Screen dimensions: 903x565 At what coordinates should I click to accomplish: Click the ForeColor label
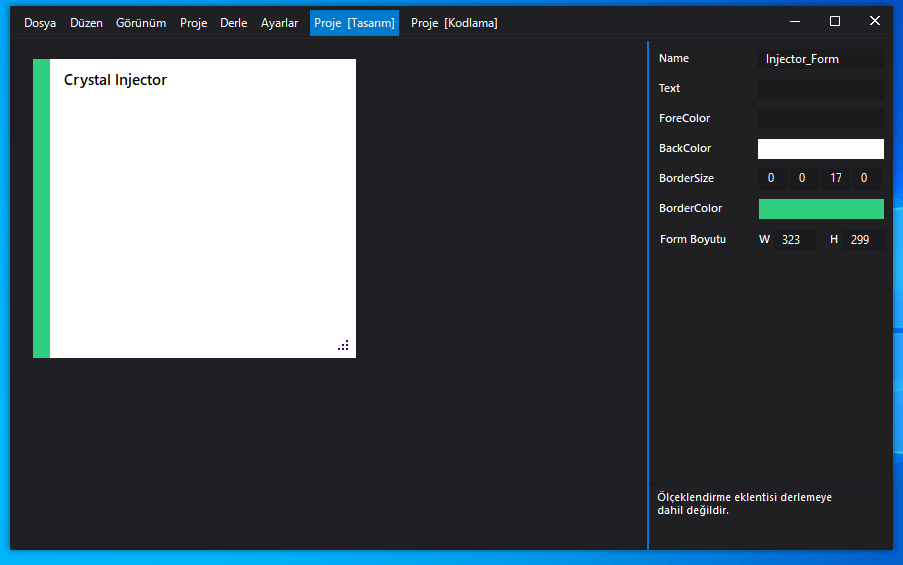tap(685, 118)
